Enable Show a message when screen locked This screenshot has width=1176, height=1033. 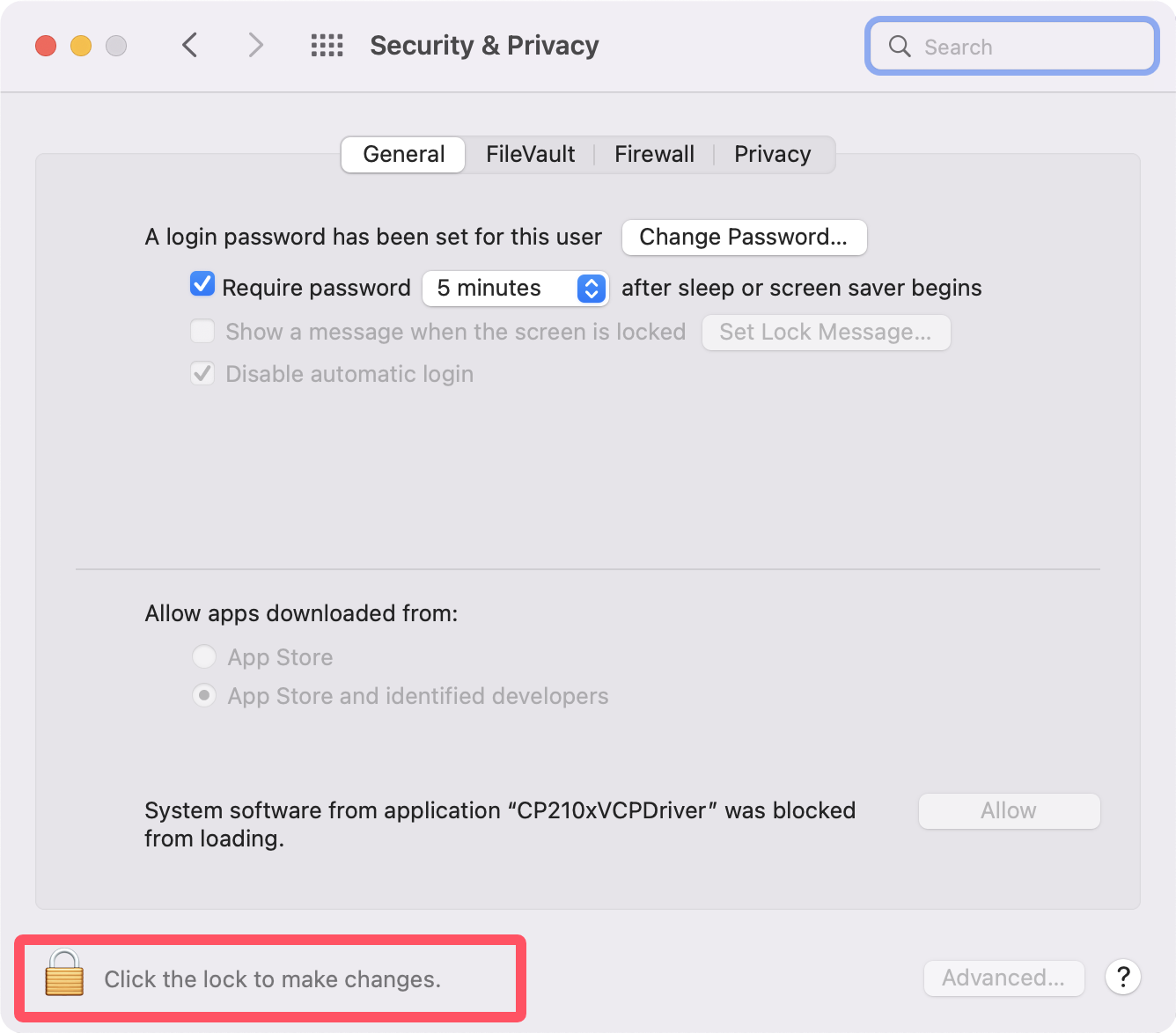(202, 332)
